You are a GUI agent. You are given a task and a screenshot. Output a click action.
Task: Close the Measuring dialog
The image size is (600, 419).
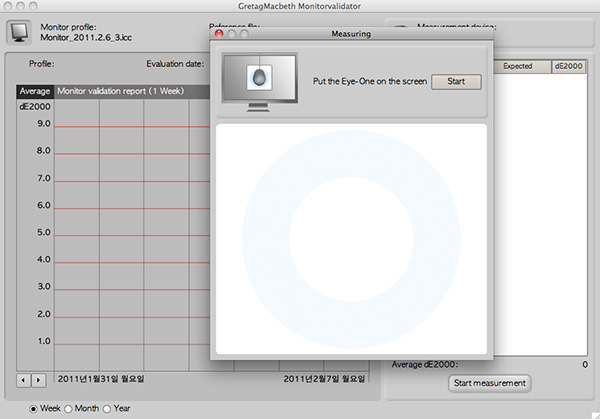pos(219,34)
